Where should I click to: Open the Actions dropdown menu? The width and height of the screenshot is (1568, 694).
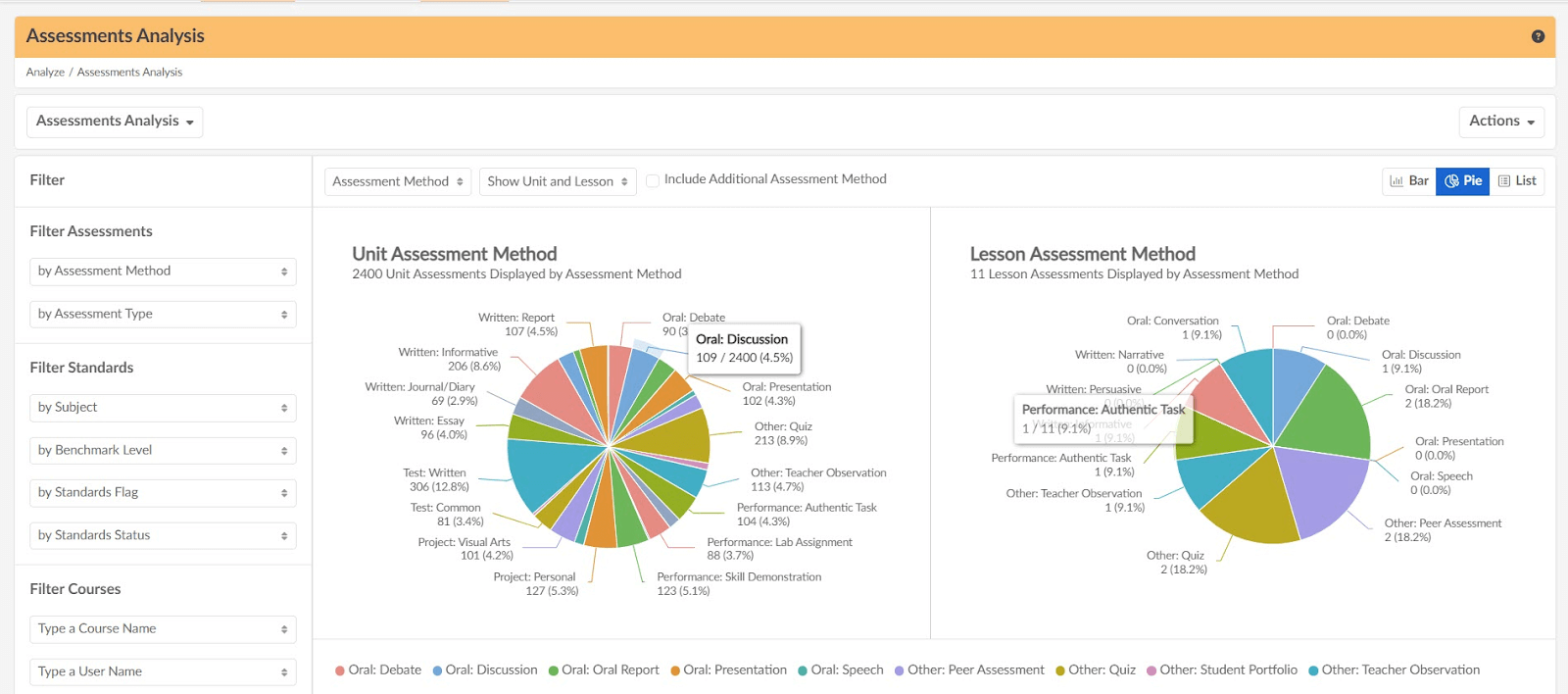click(x=1500, y=122)
